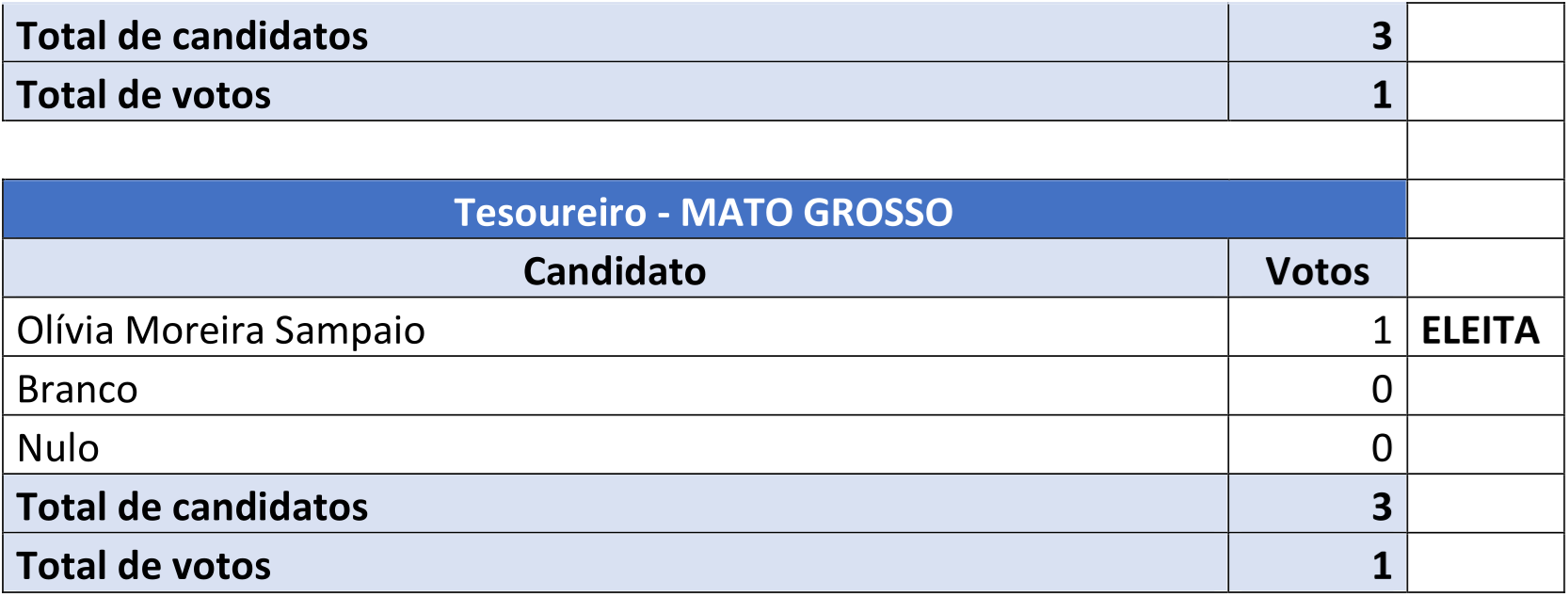Click the Branco vote count of 0
The height and width of the screenshot is (597, 1568).
point(1381,389)
